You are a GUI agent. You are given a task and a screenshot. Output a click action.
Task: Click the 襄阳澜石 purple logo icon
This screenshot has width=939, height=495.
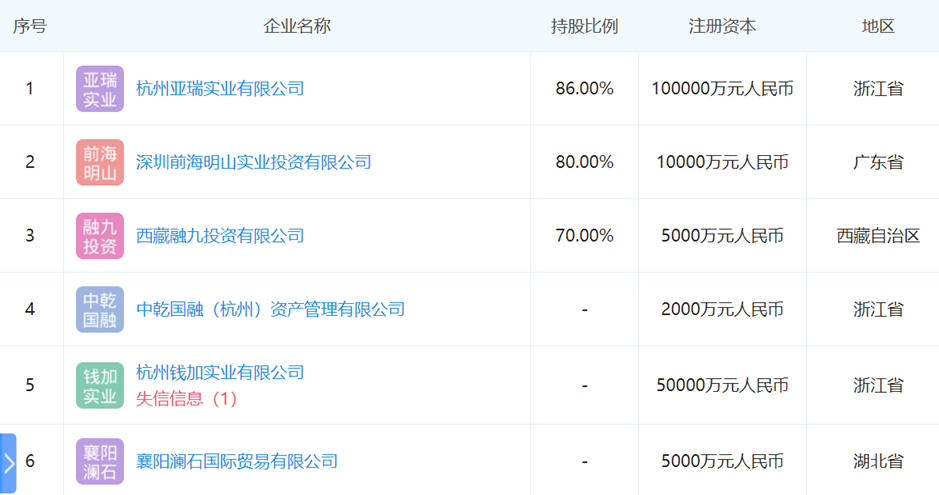(x=100, y=461)
